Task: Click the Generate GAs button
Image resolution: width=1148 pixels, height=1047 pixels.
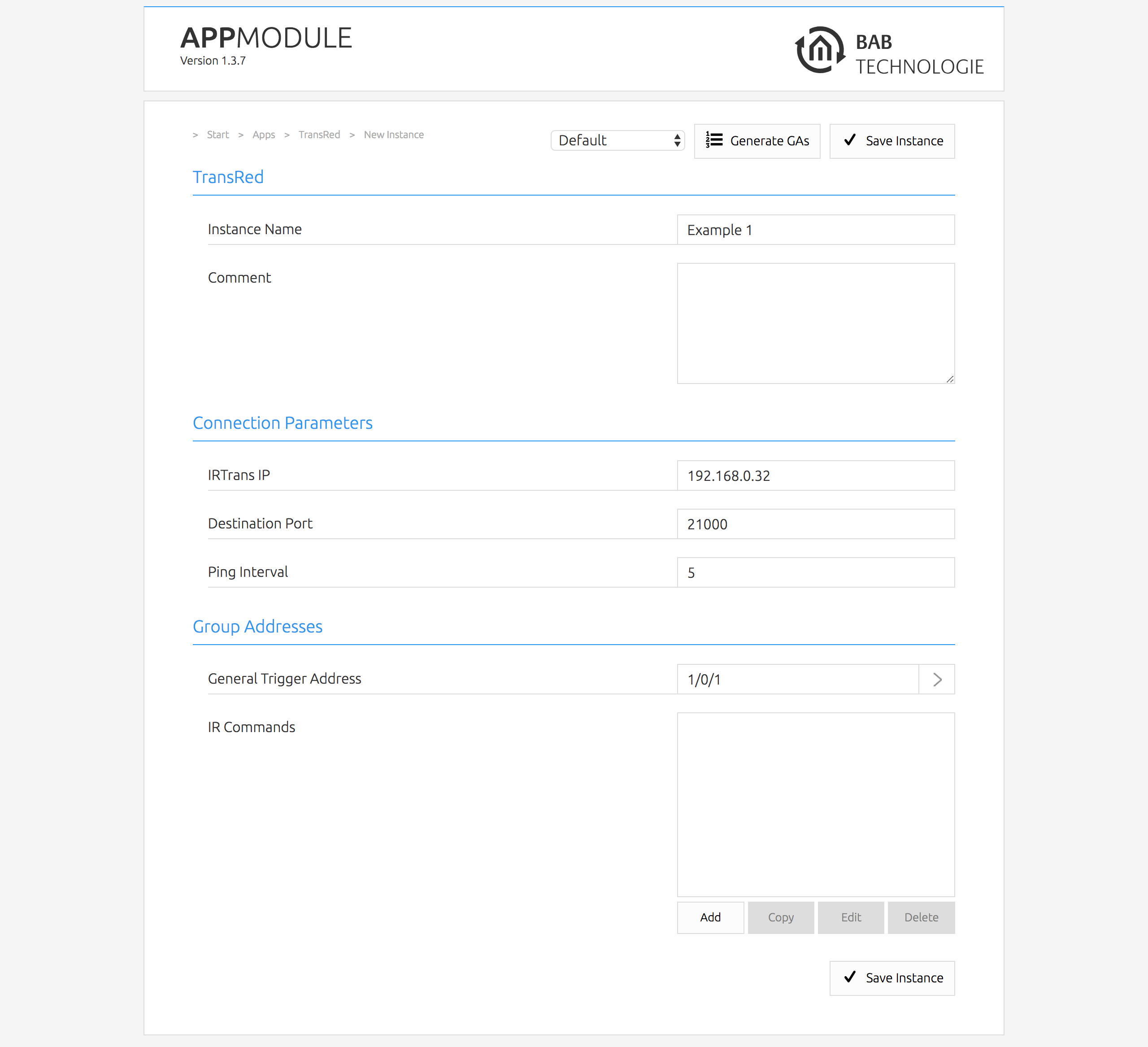Action: (757, 141)
